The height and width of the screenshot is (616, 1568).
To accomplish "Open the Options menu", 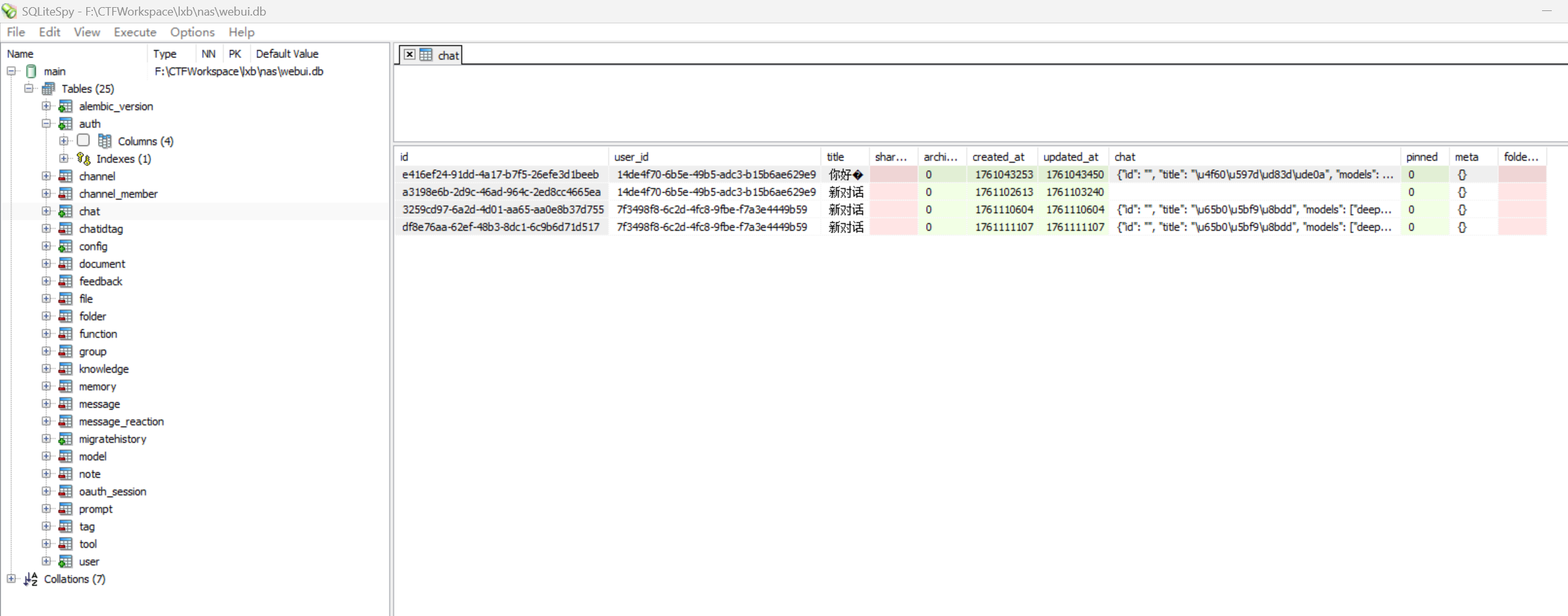I will 192,32.
